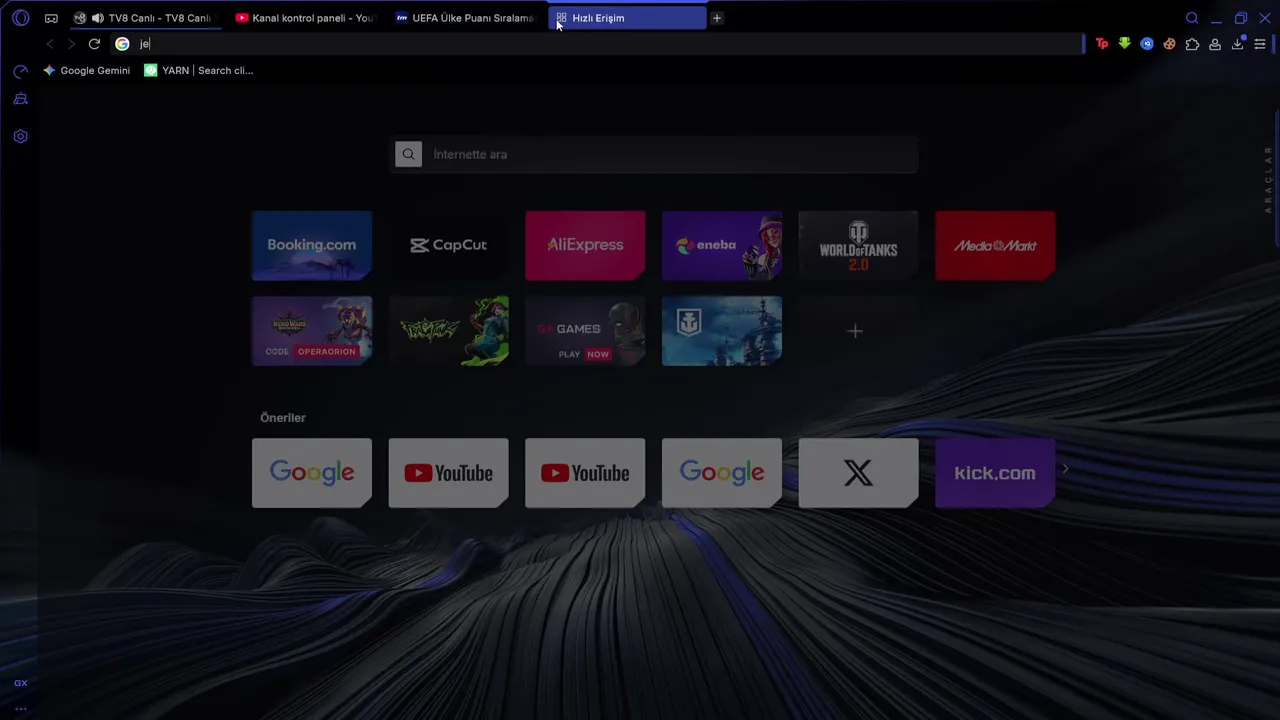Open the kick.com suggestion tile
The width and height of the screenshot is (1280, 720).
(x=995, y=473)
